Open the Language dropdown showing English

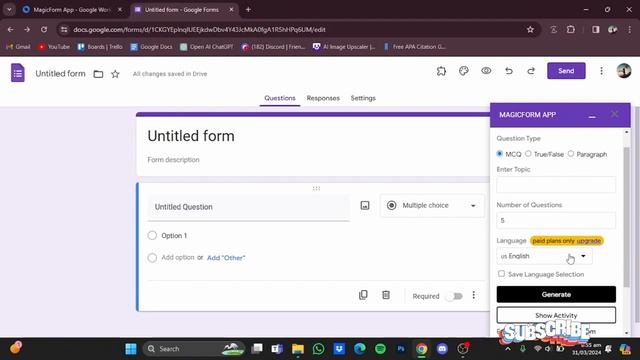(x=544, y=256)
